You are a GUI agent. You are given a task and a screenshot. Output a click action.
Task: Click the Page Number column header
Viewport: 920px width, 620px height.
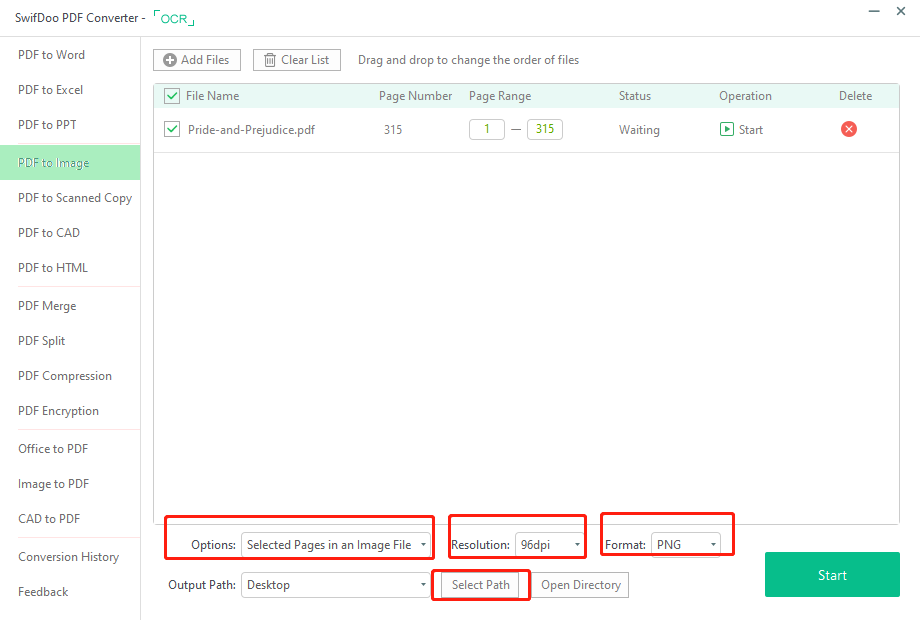click(x=415, y=96)
